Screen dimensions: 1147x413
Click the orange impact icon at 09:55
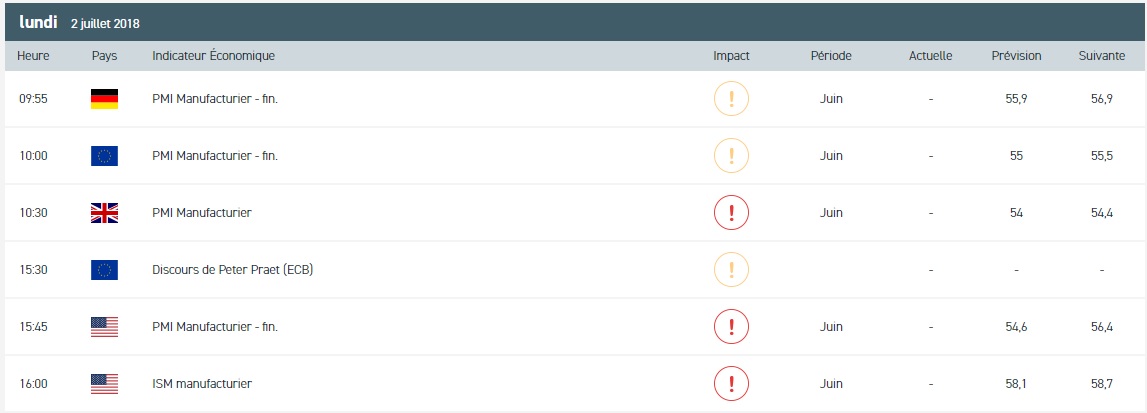(x=731, y=99)
